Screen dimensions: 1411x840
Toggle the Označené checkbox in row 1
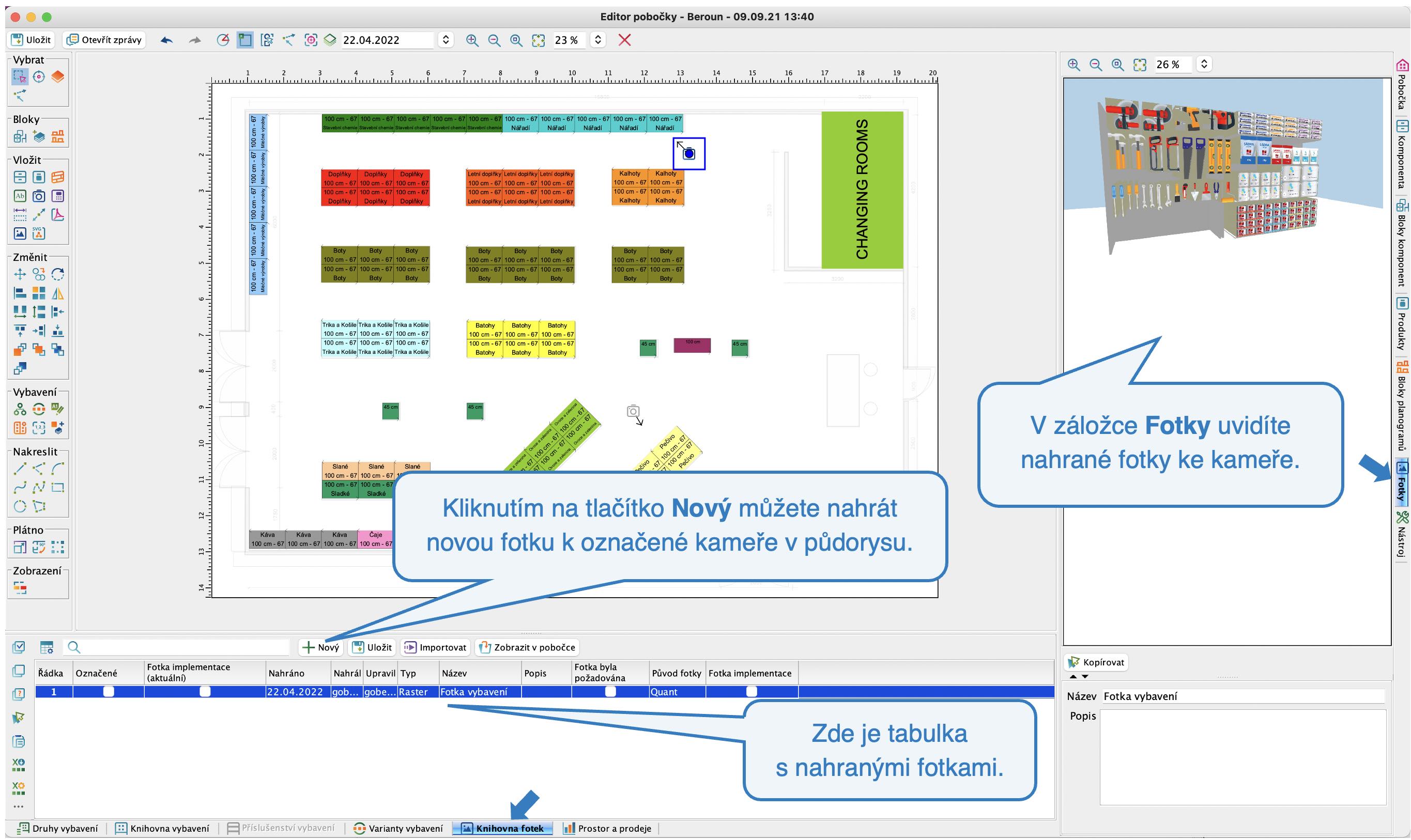point(108,692)
